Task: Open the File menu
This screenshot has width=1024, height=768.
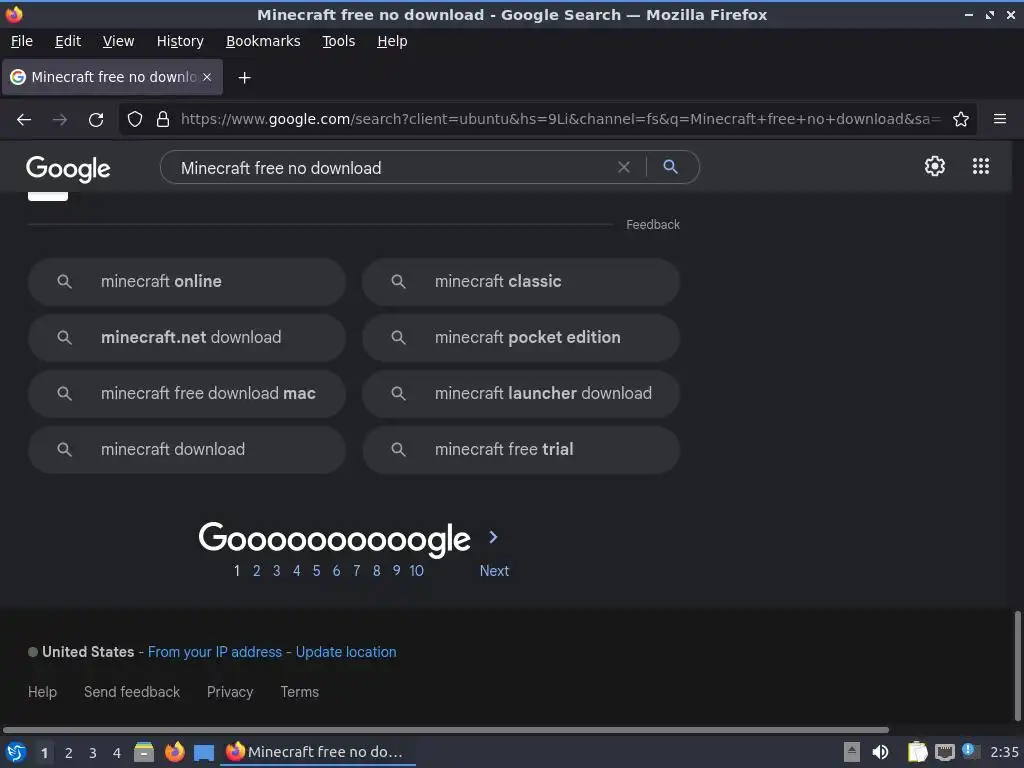Action: pyautogui.click(x=22, y=41)
